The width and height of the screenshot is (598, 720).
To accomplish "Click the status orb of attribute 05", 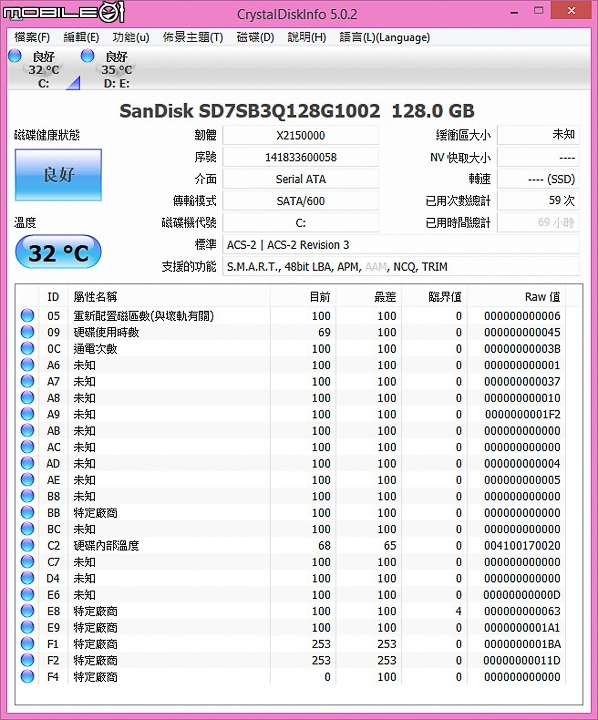I will tap(28, 315).
